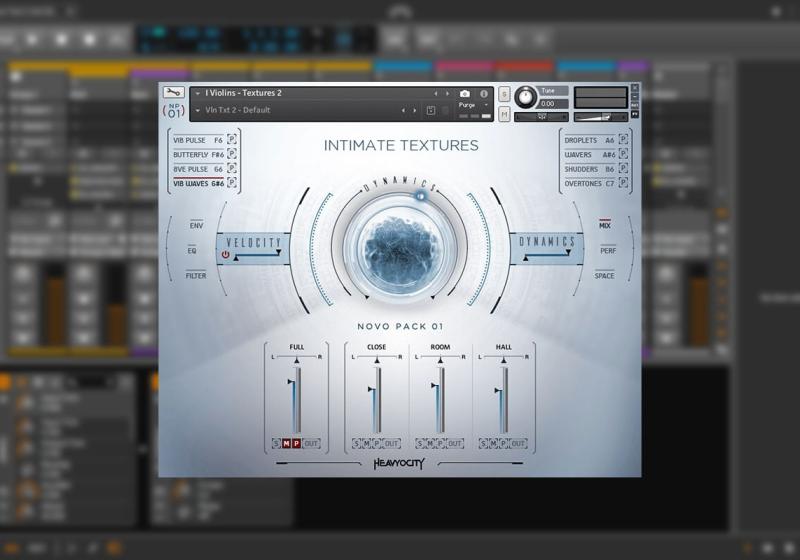
Task: Switch to the SPACE tab
Action: tap(604, 275)
